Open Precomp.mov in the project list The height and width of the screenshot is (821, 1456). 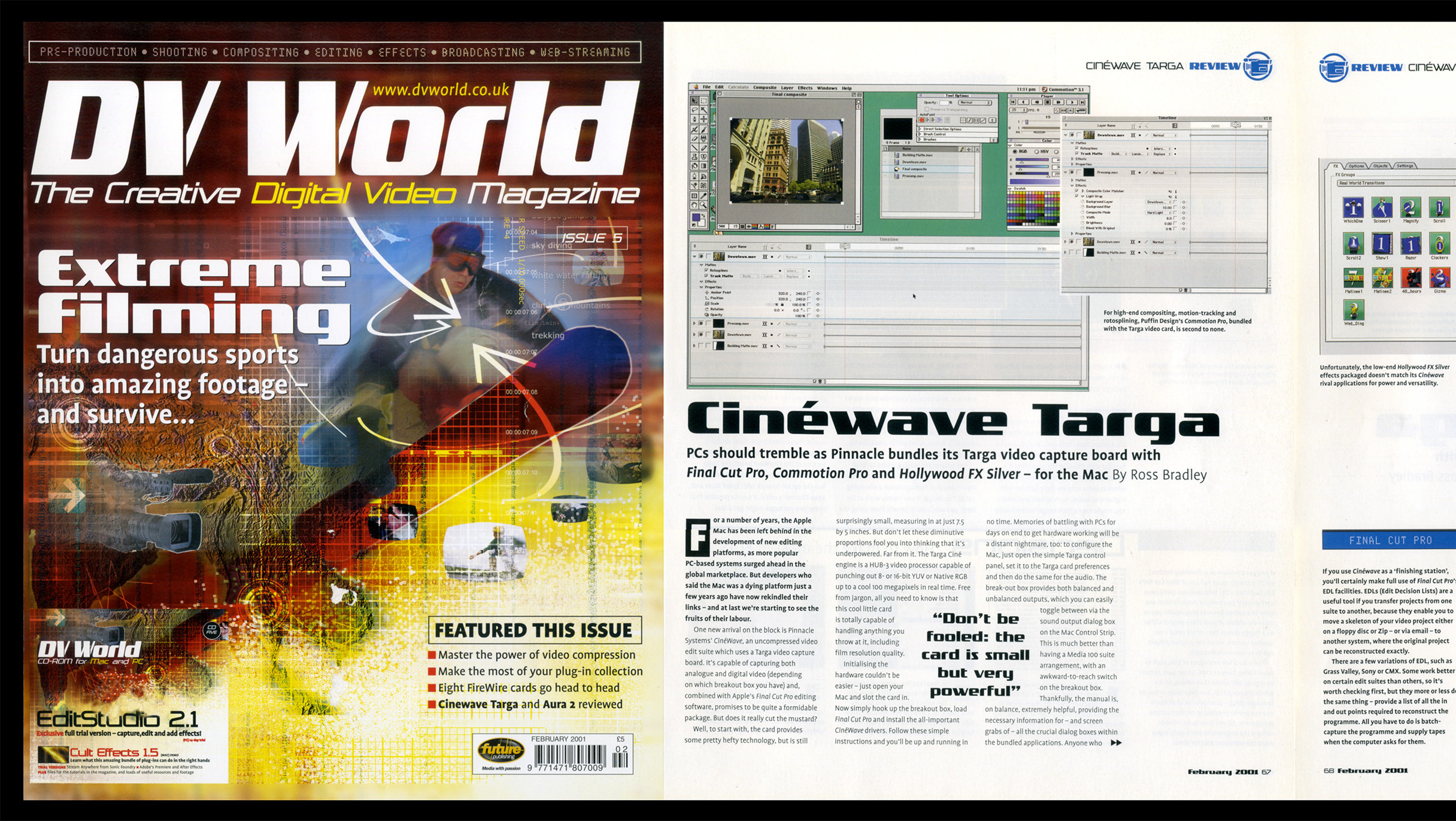(913, 176)
